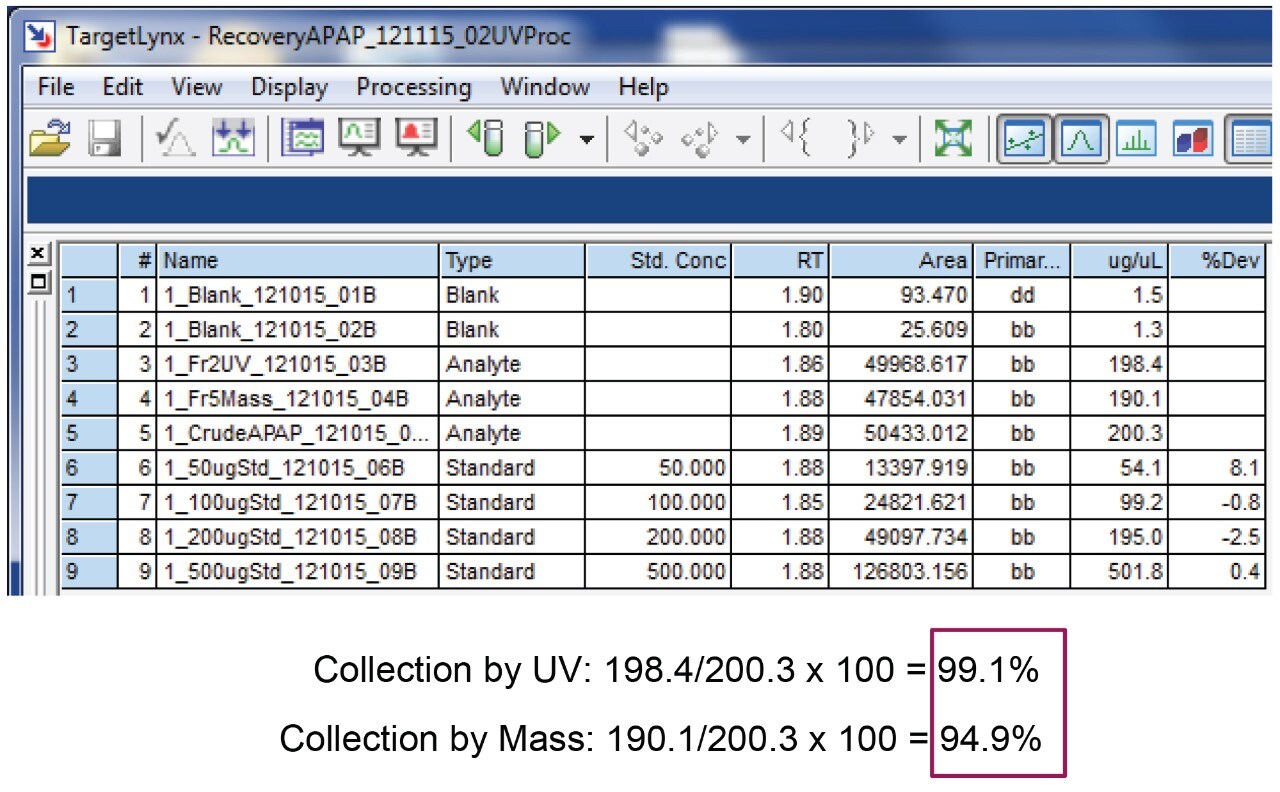This screenshot has height=792, width=1280.
Task: Click the Area column header
Action: coord(901,261)
